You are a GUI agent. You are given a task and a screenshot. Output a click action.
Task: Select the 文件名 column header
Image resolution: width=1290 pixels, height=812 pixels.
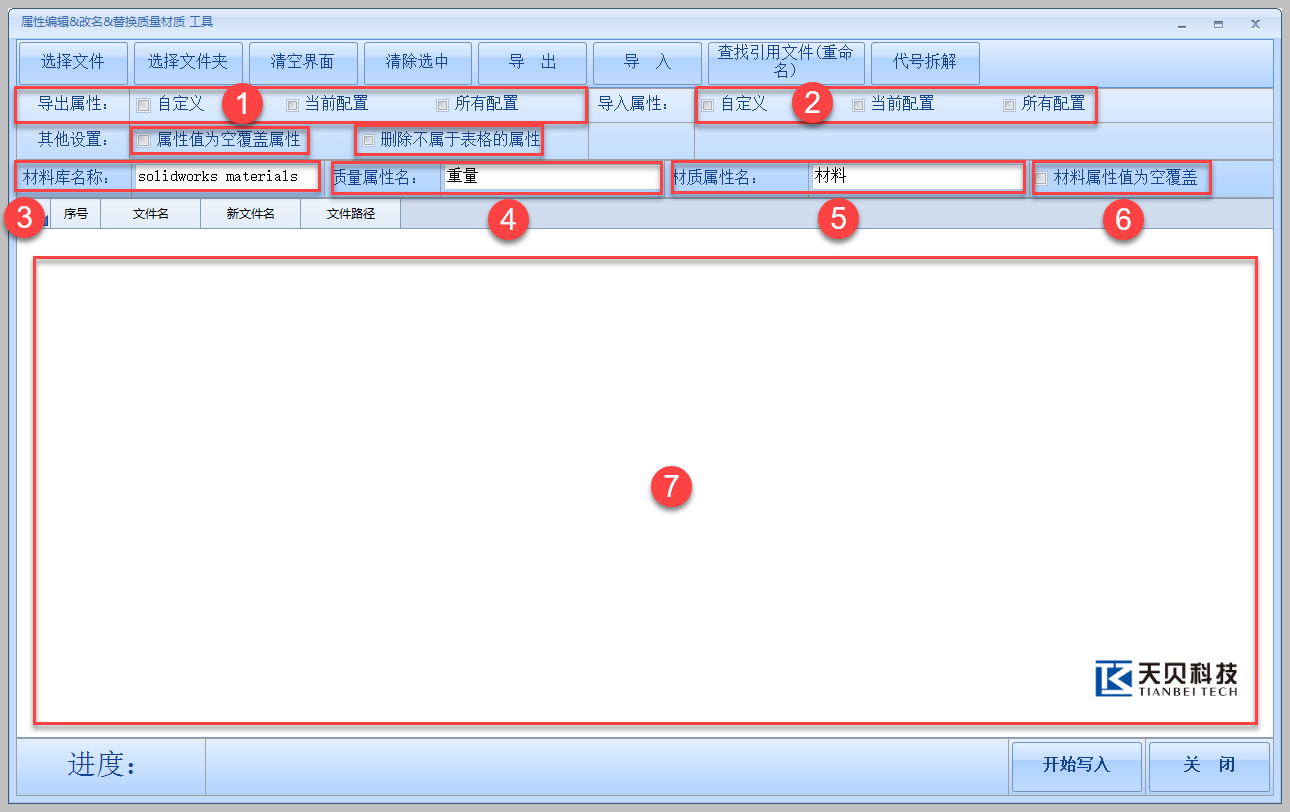(x=150, y=213)
